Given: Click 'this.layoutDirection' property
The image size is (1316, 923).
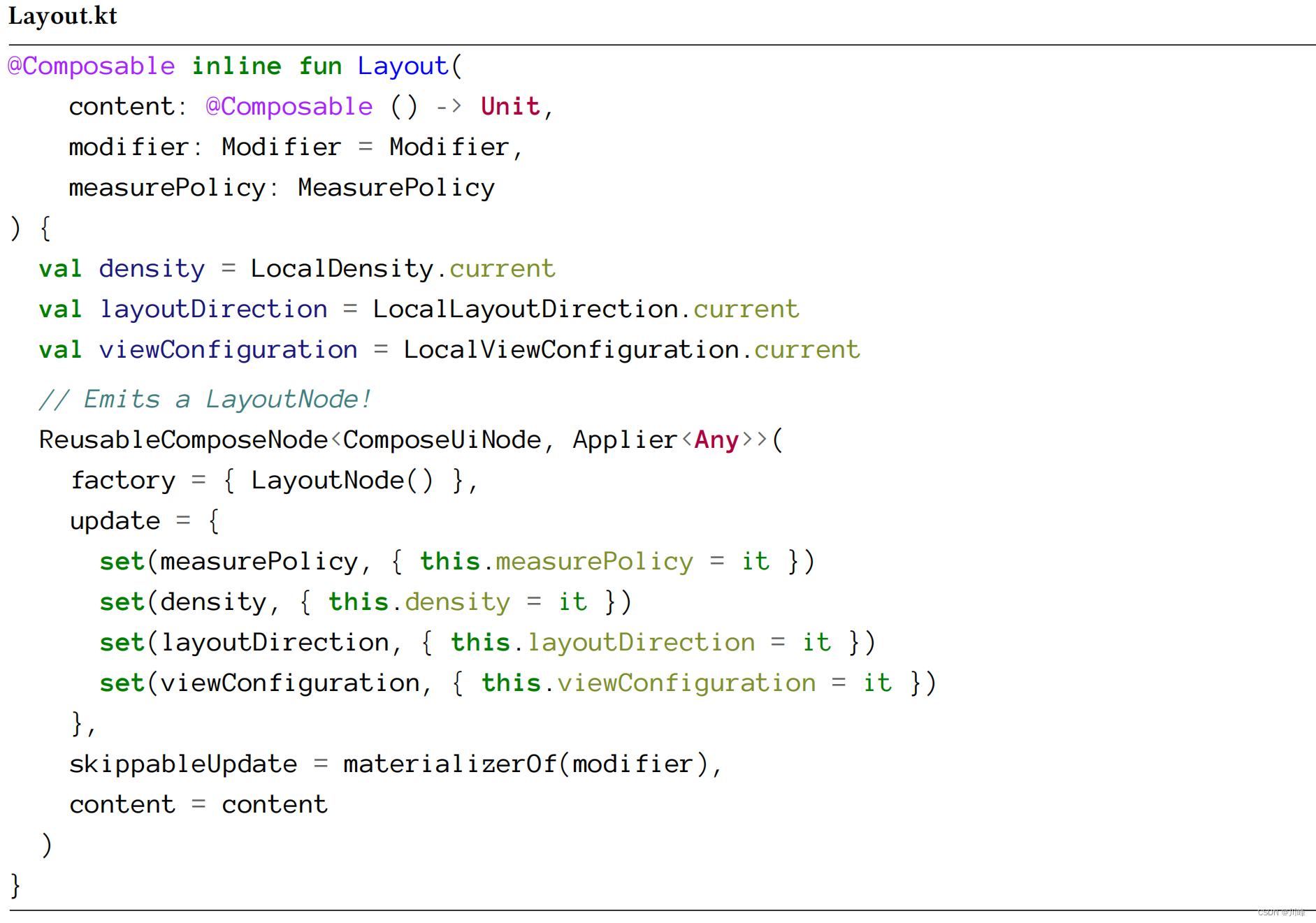Looking at the screenshot, I should [x=602, y=643].
